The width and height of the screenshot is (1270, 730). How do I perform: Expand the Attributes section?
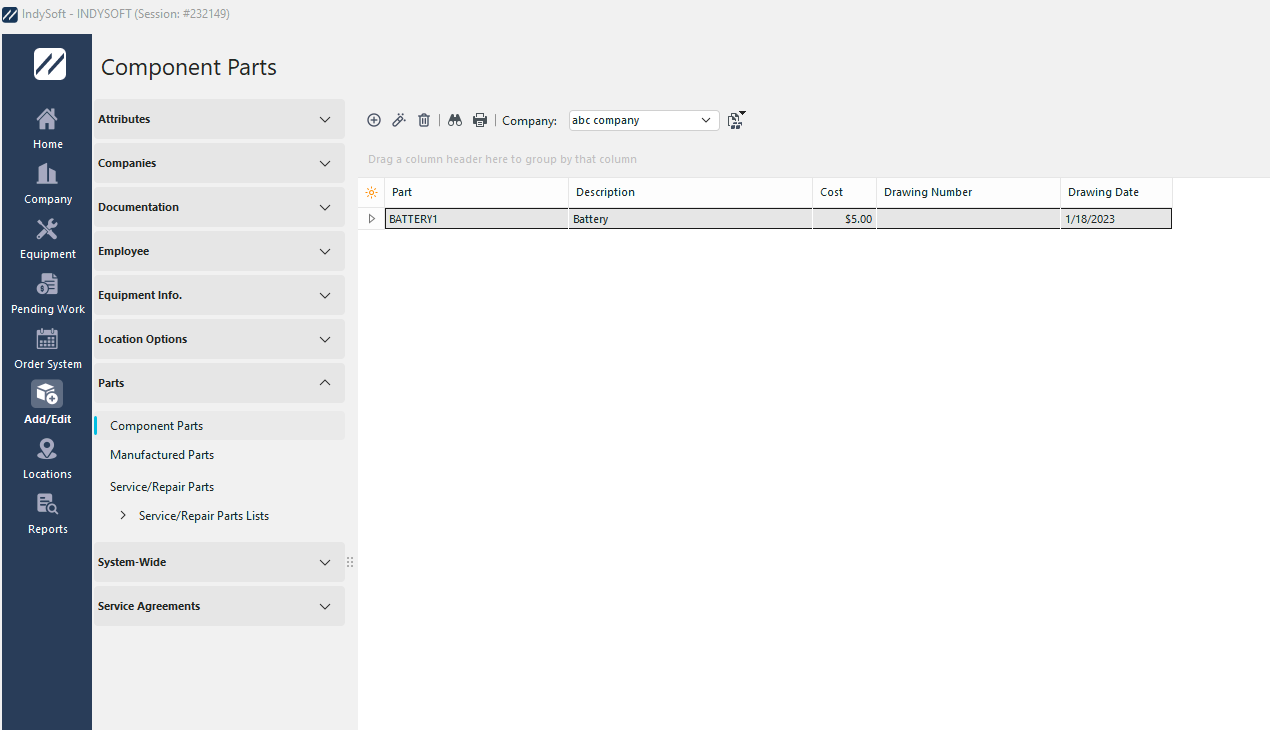coord(219,119)
